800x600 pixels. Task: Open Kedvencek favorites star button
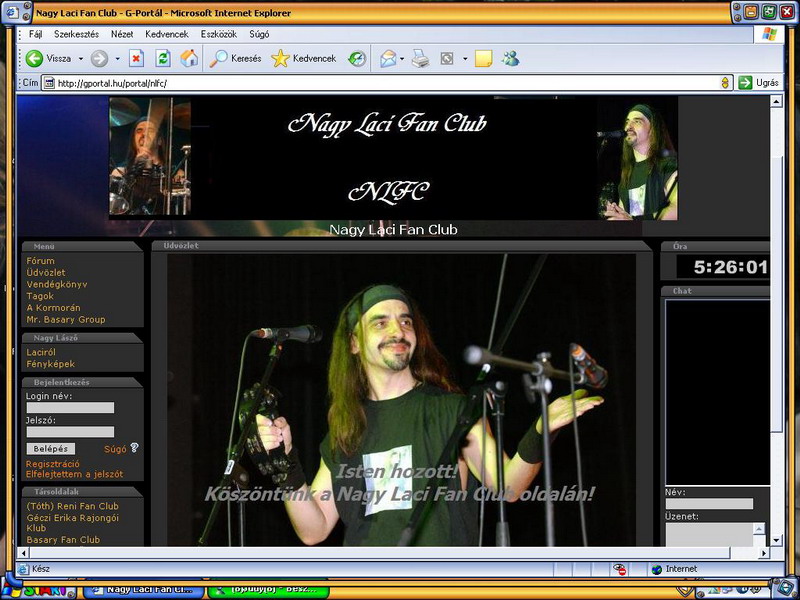(281, 58)
